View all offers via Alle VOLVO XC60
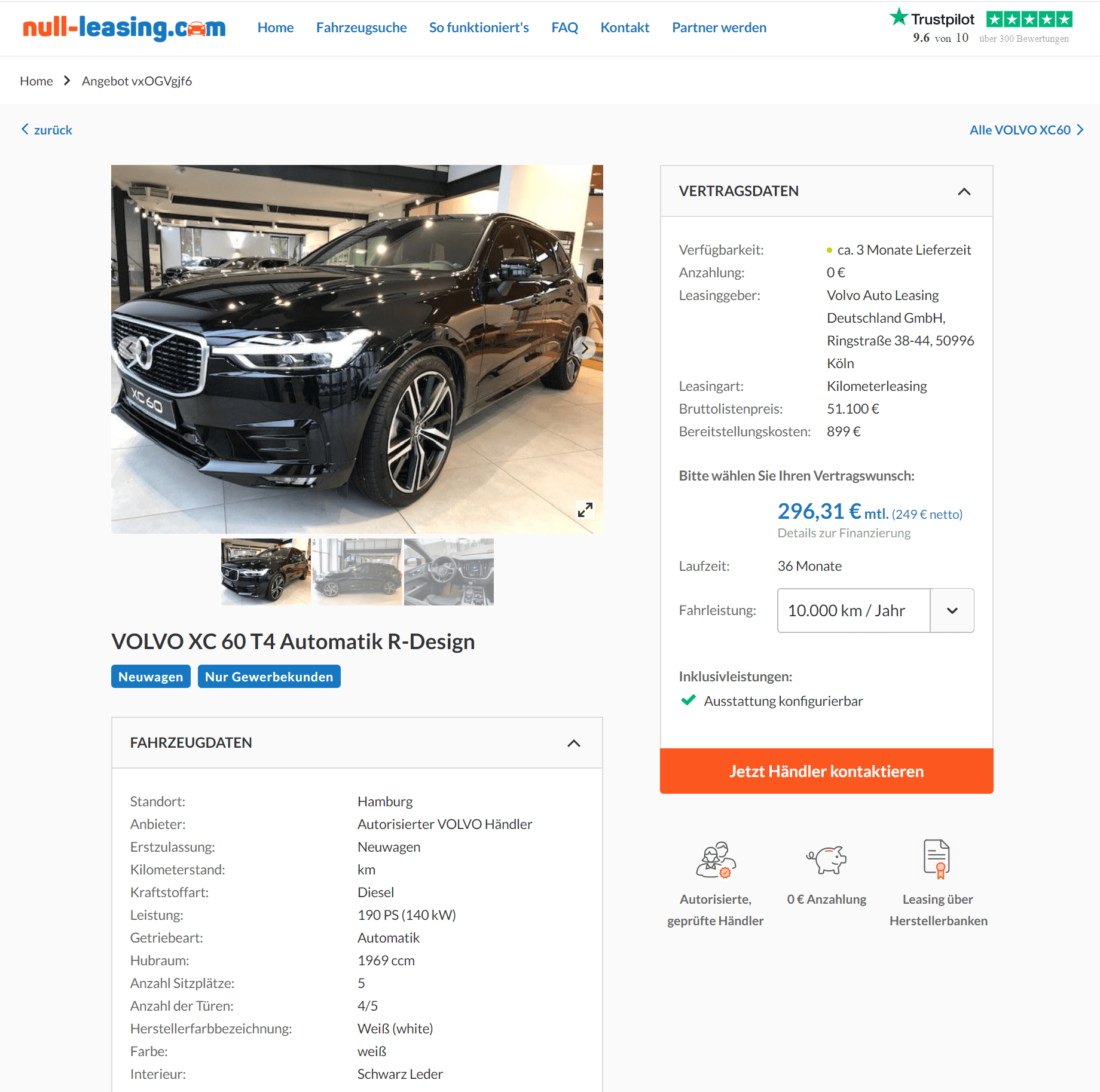1100x1092 pixels. tap(1026, 130)
